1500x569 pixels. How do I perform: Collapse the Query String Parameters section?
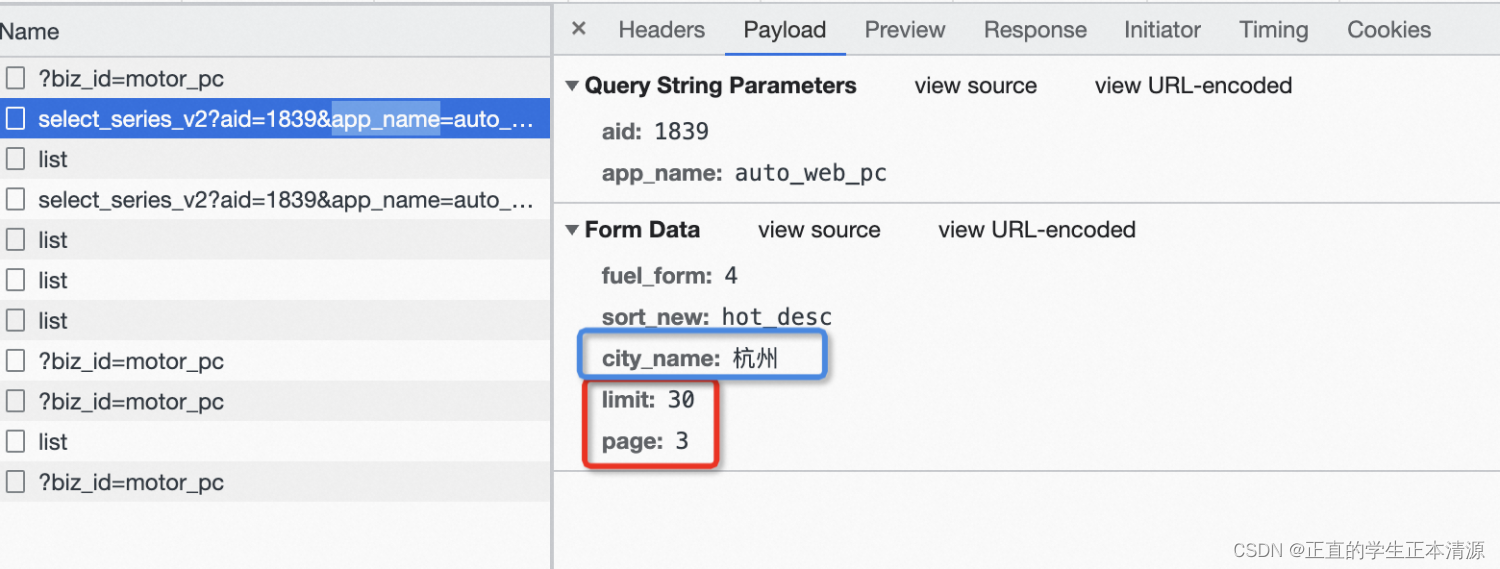(573, 86)
